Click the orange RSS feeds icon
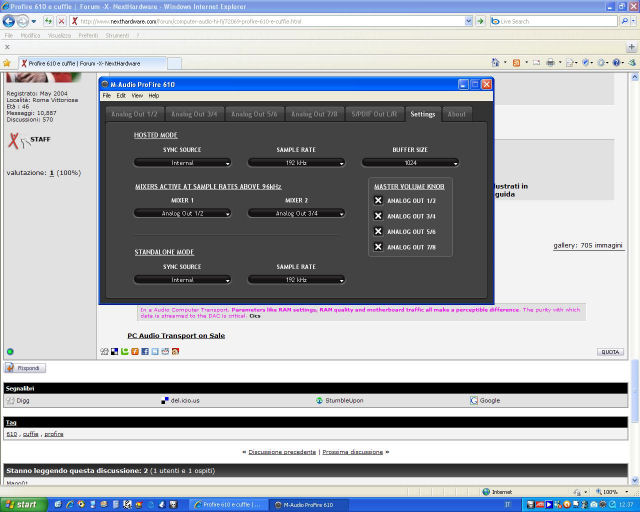This screenshot has height=512, width=640. [516, 62]
